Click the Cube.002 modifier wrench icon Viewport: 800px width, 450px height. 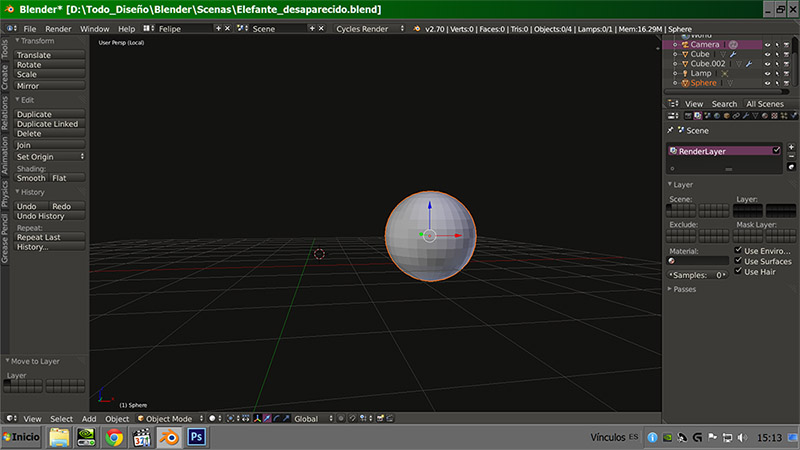coord(748,64)
